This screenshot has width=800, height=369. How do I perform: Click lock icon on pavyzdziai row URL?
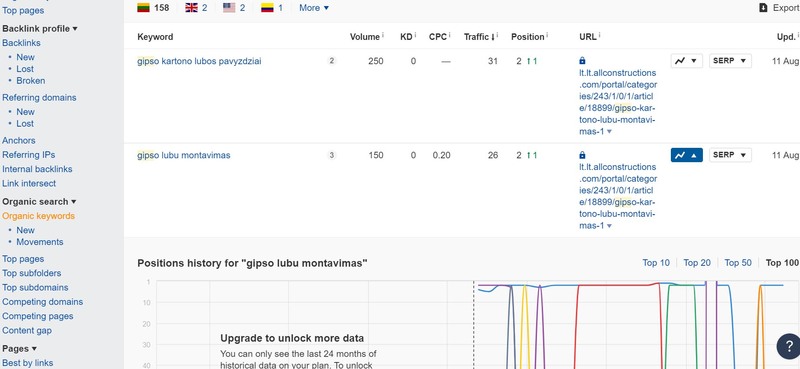[583, 61]
